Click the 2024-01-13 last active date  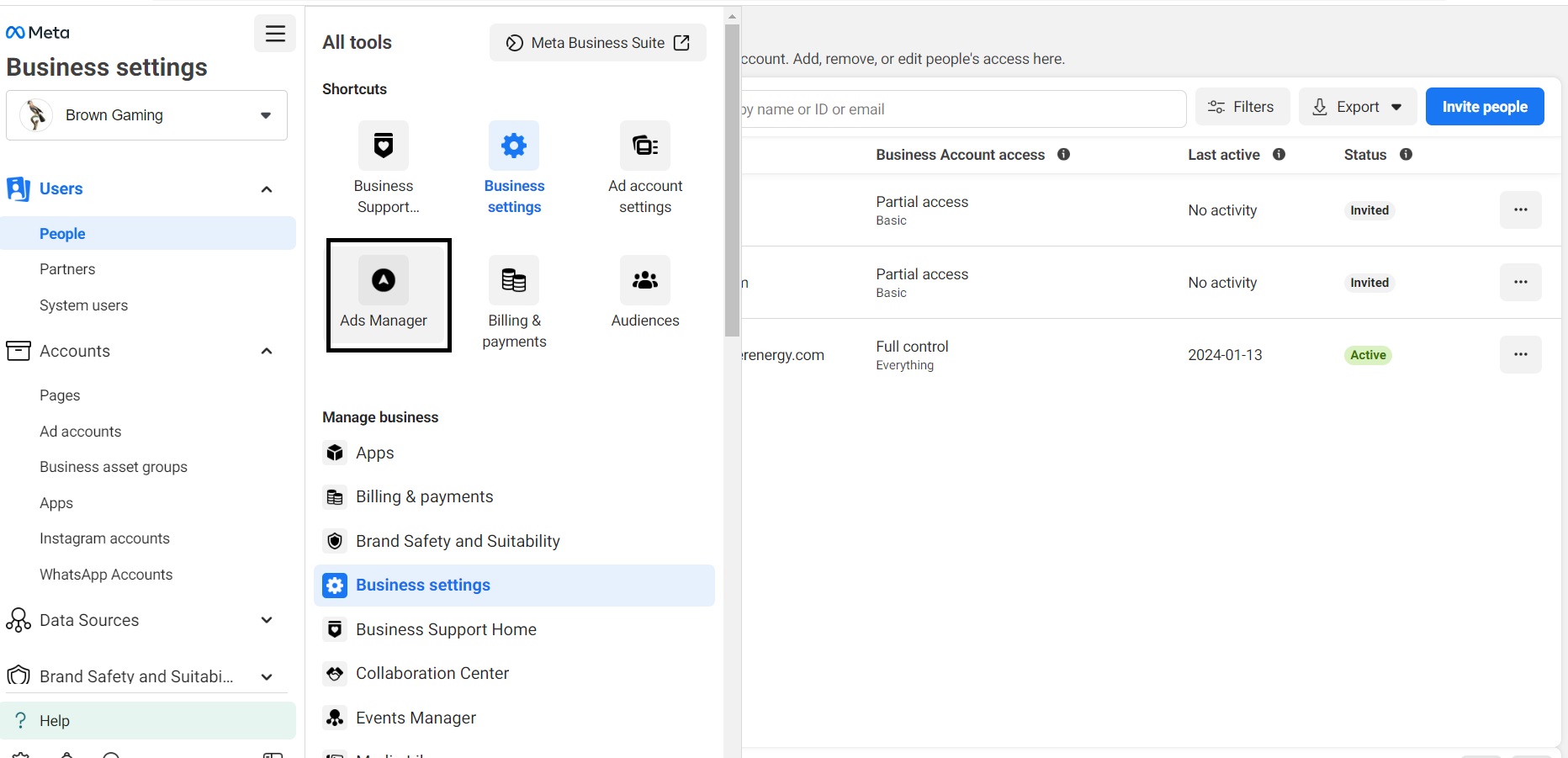tap(1225, 355)
